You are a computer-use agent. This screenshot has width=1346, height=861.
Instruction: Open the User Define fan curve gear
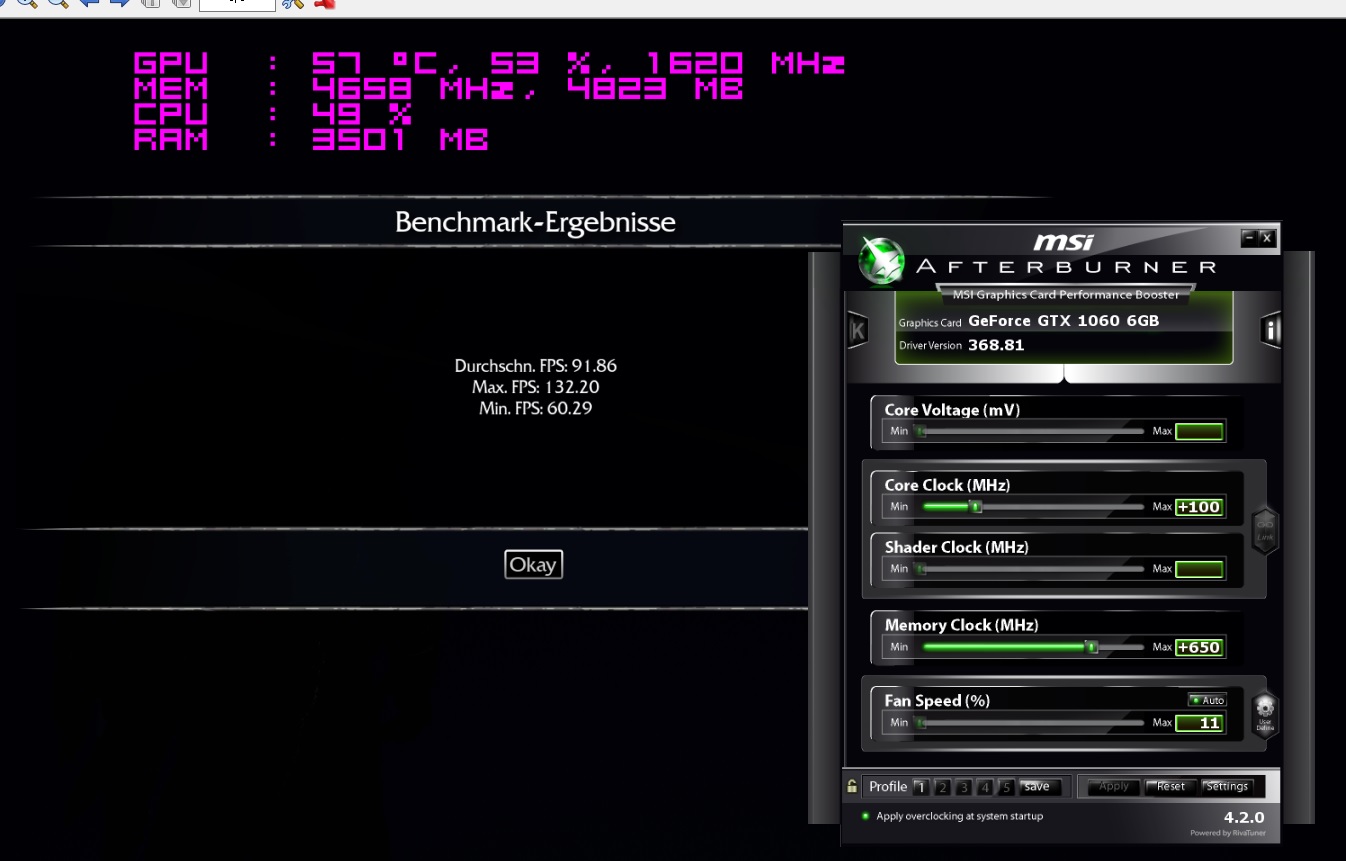click(x=1265, y=715)
